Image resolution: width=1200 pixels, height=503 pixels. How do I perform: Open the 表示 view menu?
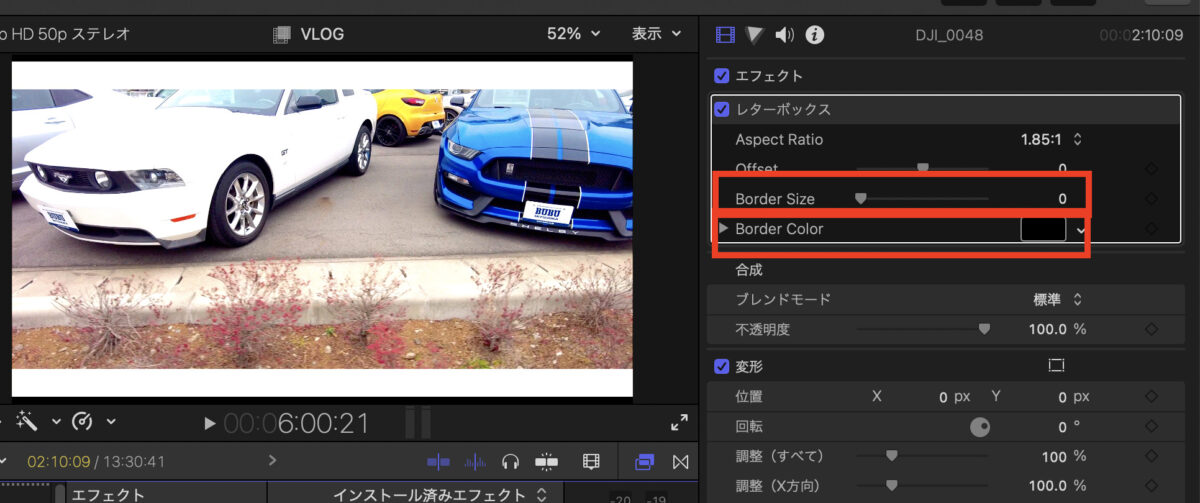click(x=657, y=34)
